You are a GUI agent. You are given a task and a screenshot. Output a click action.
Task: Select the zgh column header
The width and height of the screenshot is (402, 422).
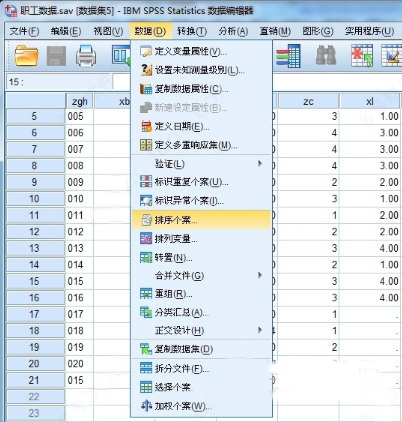click(x=79, y=101)
